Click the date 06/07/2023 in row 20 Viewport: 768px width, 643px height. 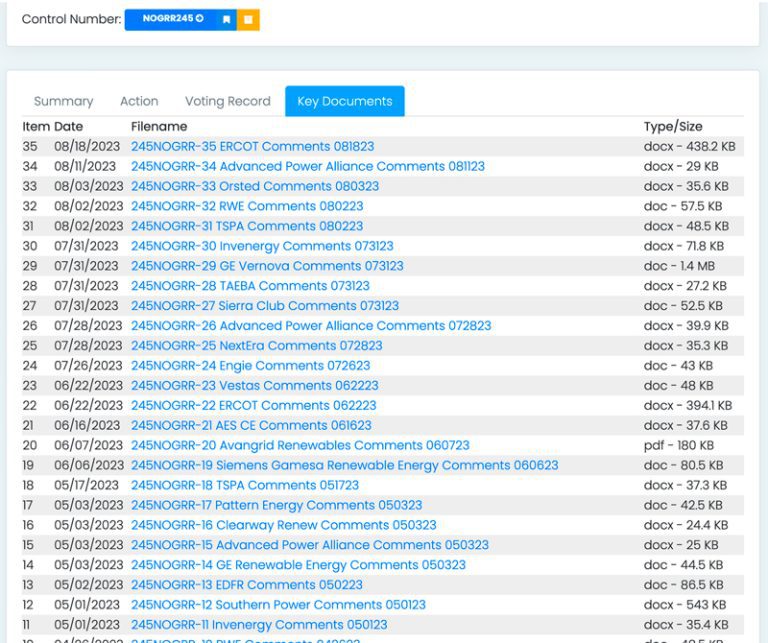pyautogui.click(x=89, y=446)
